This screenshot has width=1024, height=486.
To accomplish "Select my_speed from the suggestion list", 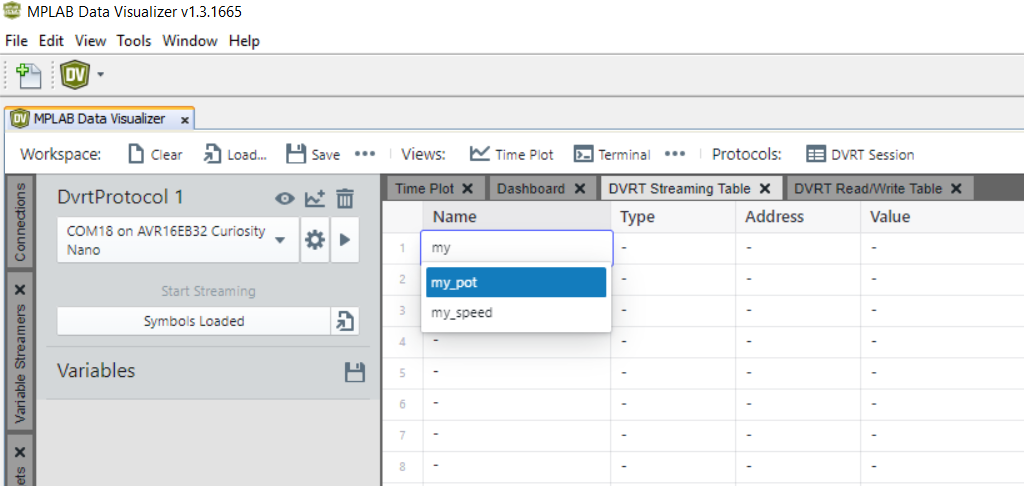I will pyautogui.click(x=516, y=313).
